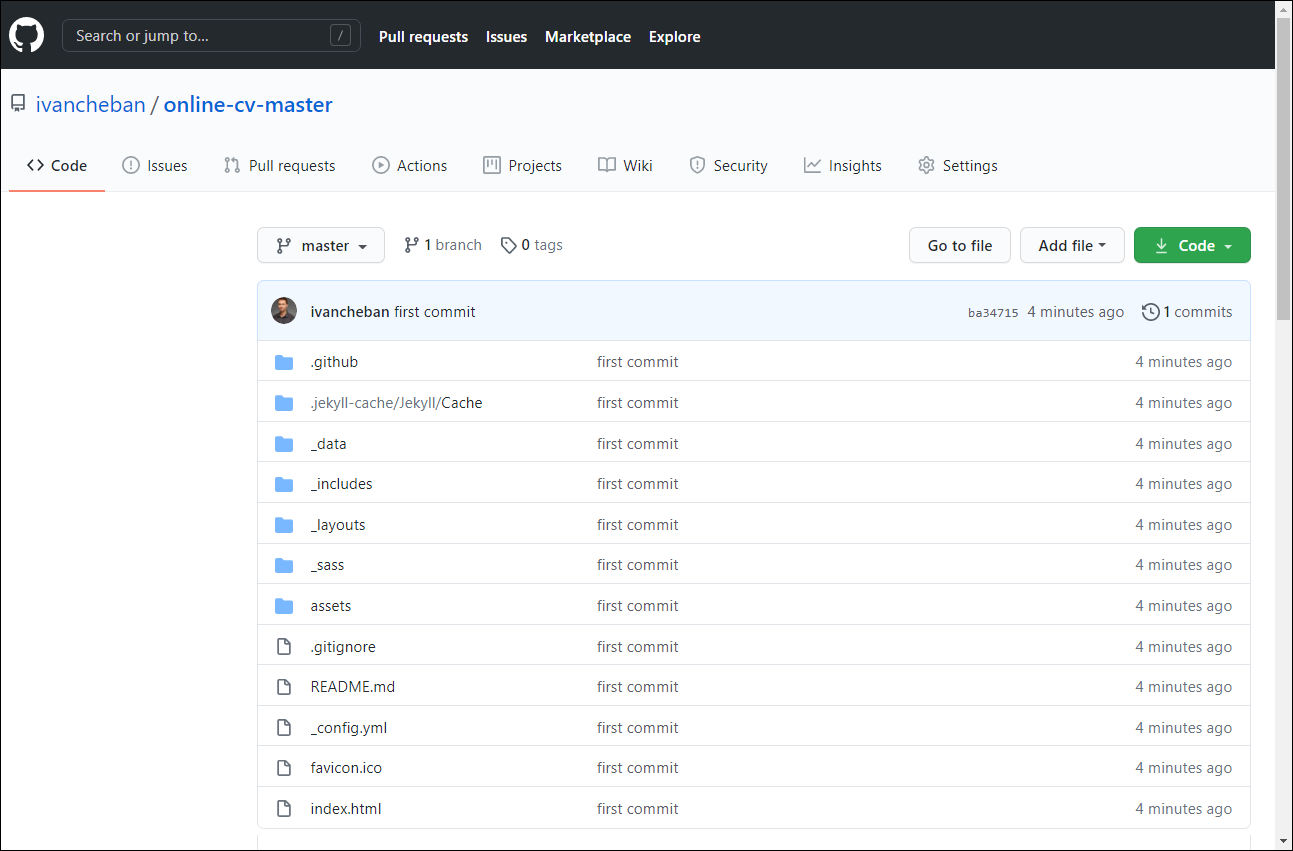Go to the Actions tab

(x=410, y=166)
